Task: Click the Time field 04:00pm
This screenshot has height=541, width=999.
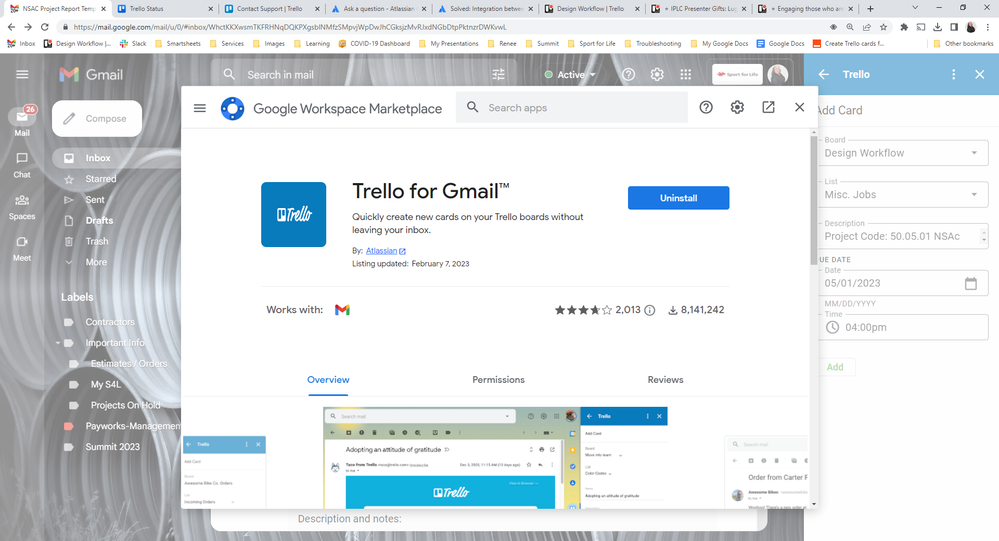Action: click(x=903, y=327)
